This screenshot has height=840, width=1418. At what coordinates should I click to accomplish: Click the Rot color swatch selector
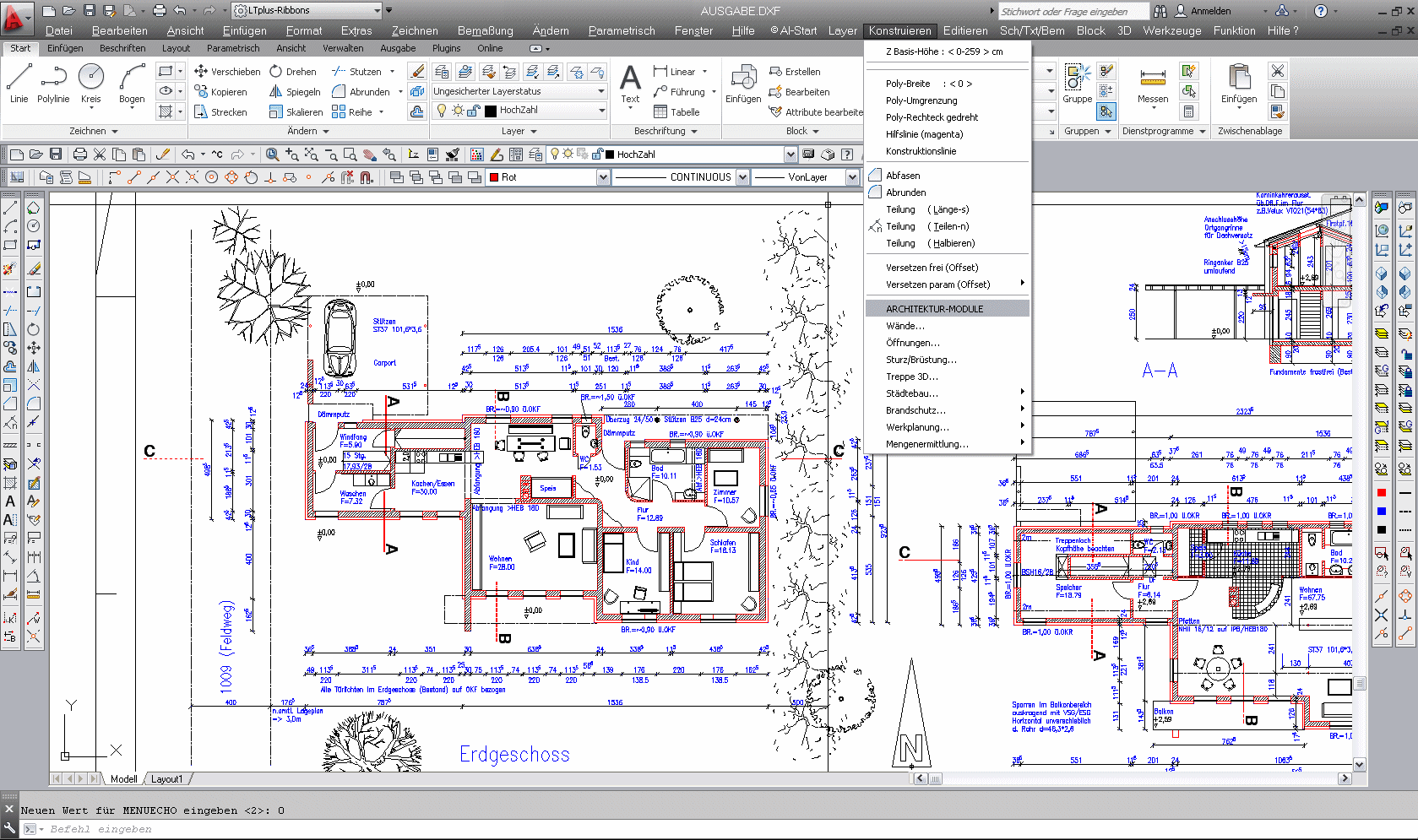(x=547, y=177)
